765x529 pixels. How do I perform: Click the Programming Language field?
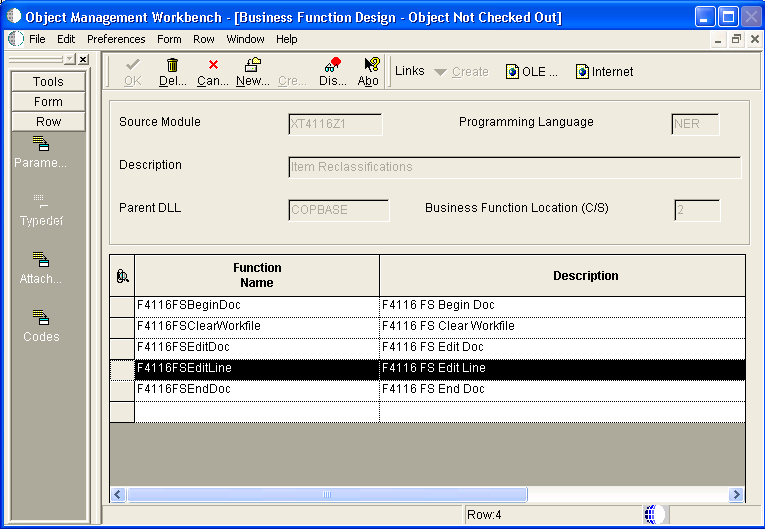pyautogui.click(x=695, y=124)
